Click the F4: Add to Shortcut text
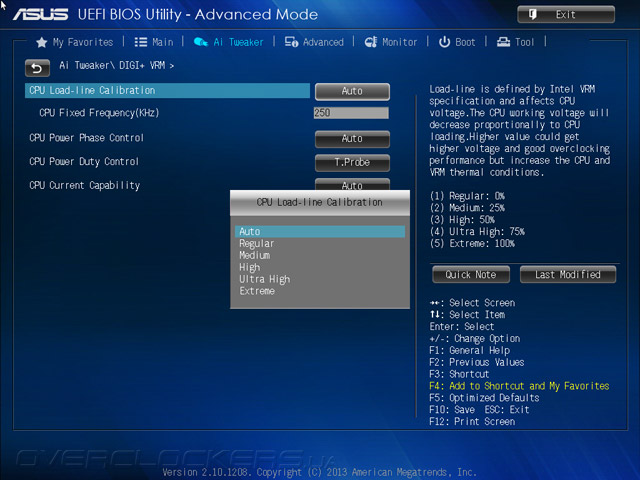Screen dimensions: 640x480 519,386
